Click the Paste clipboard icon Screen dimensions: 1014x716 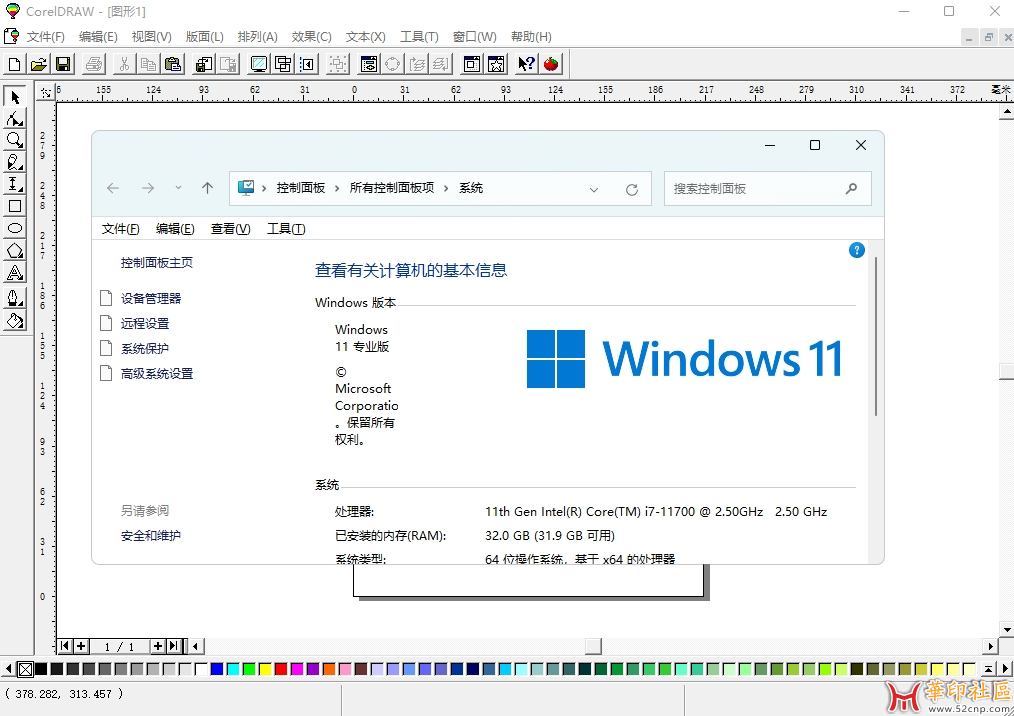pyautogui.click(x=173, y=64)
